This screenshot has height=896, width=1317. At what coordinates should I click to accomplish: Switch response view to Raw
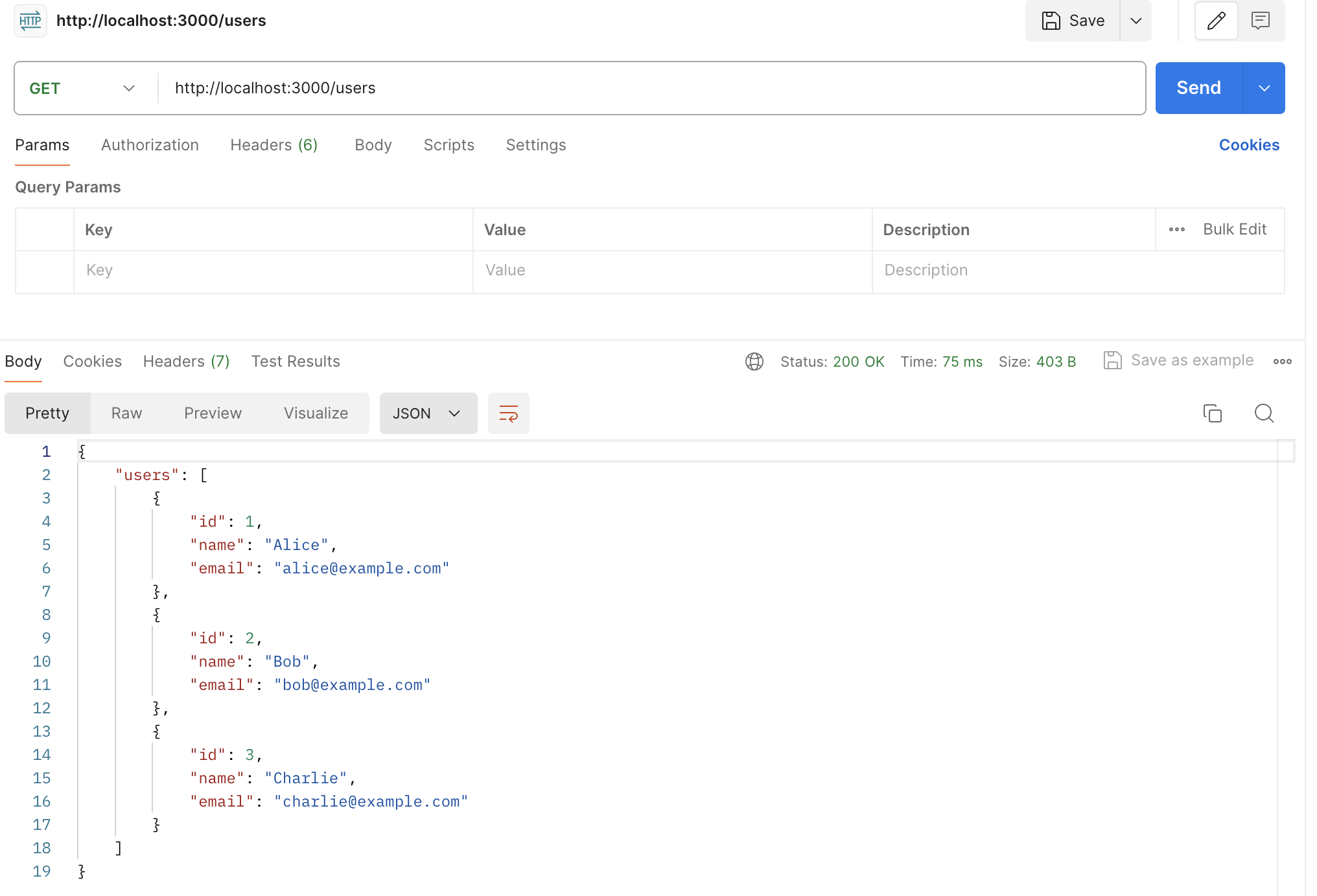point(126,413)
